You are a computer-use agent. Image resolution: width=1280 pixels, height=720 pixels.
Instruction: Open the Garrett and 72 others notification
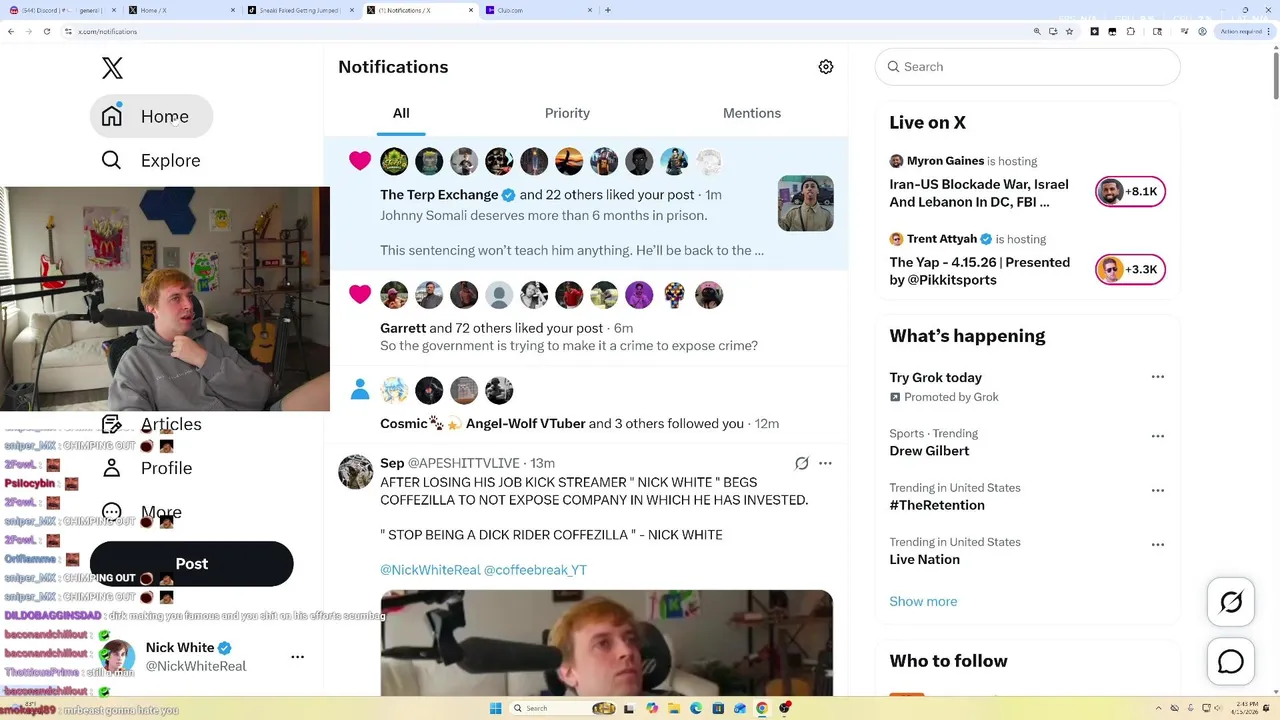tap(586, 317)
